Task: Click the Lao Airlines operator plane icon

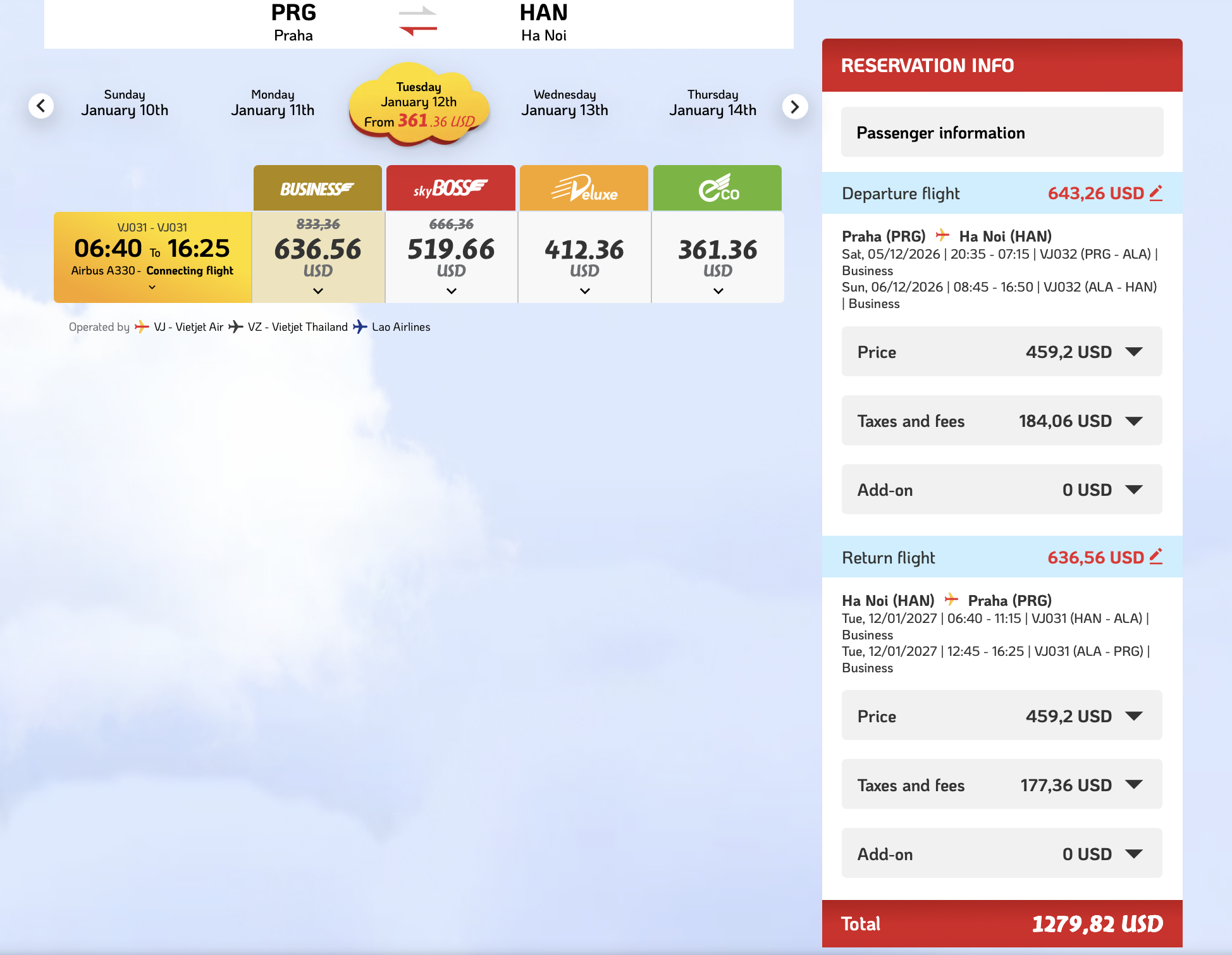Action: 360,326
